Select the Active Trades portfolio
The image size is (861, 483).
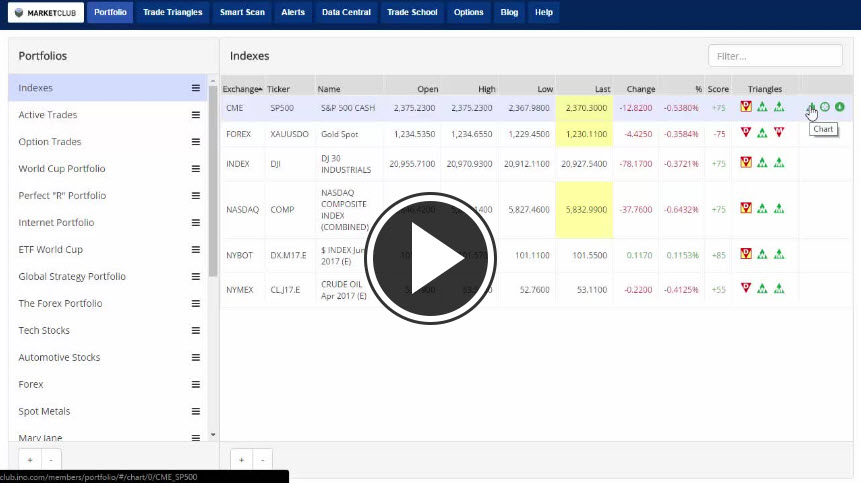[108, 115]
